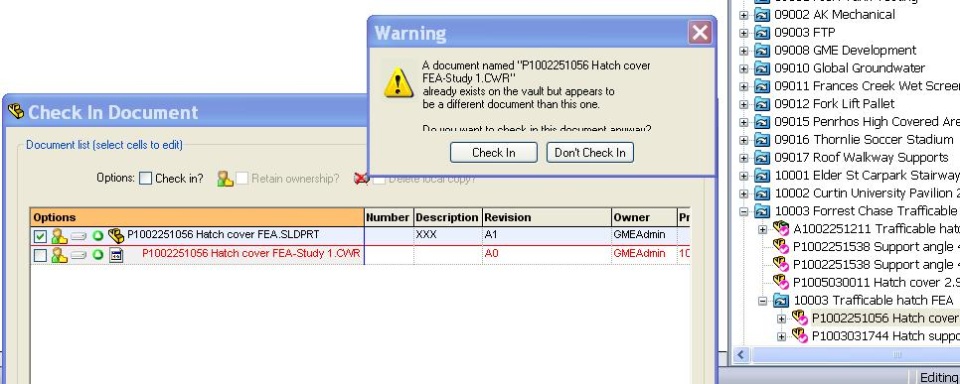960x384 pixels.
Task: Click the drive icon in the SLDPRT row
Action: (78, 236)
